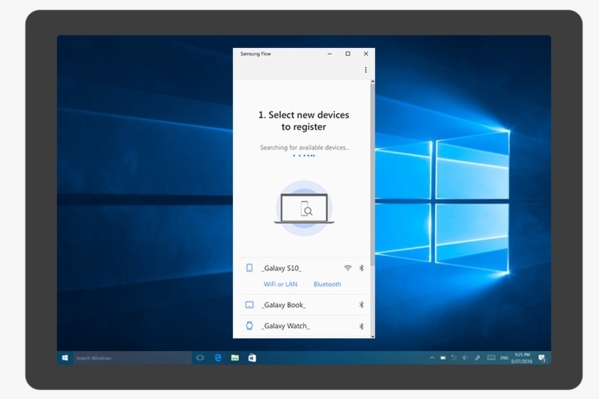Click the Bluetooth icon beside Galaxy S10
The width and height of the screenshot is (599, 399).
click(x=361, y=268)
